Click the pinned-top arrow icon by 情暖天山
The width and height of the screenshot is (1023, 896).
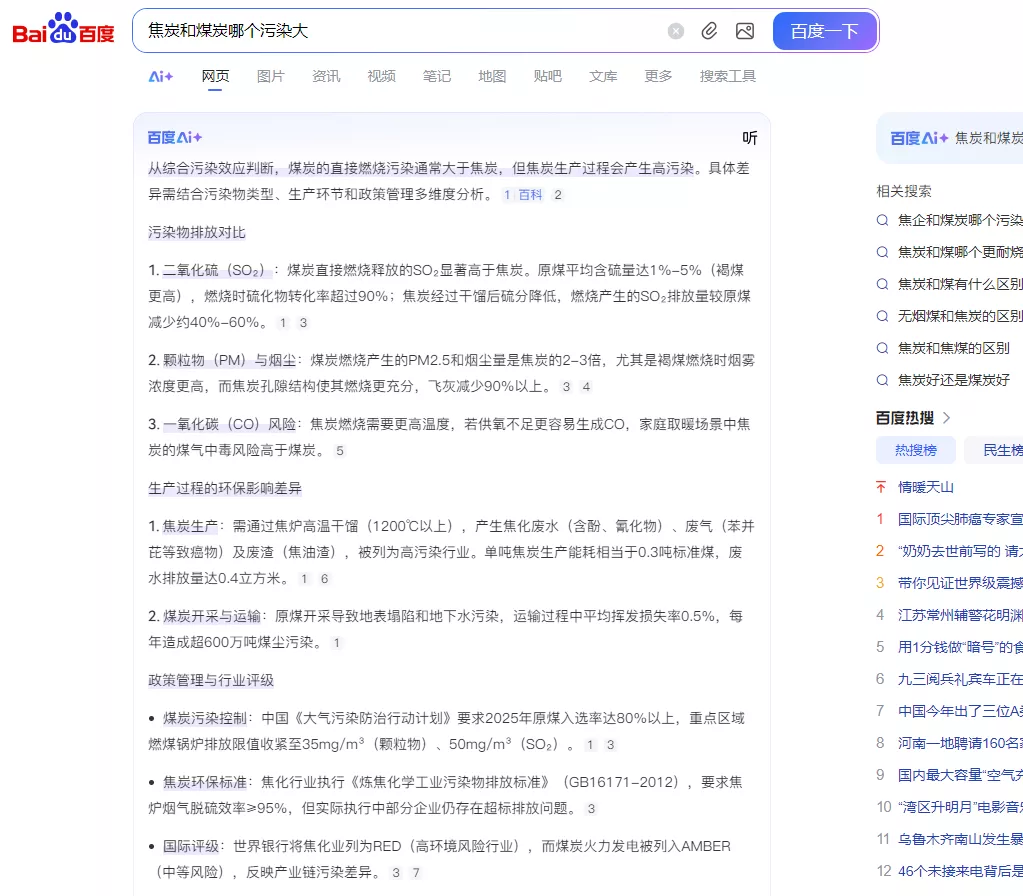(881, 487)
